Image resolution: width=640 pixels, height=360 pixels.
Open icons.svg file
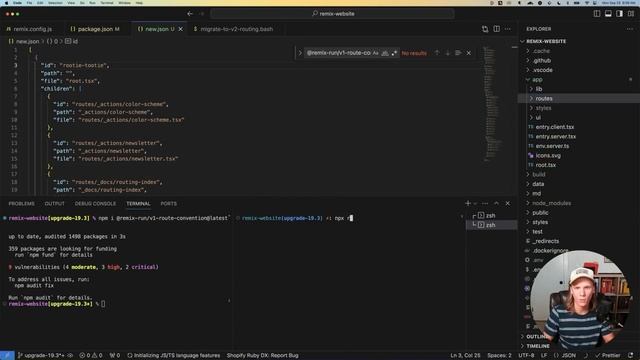[548, 156]
